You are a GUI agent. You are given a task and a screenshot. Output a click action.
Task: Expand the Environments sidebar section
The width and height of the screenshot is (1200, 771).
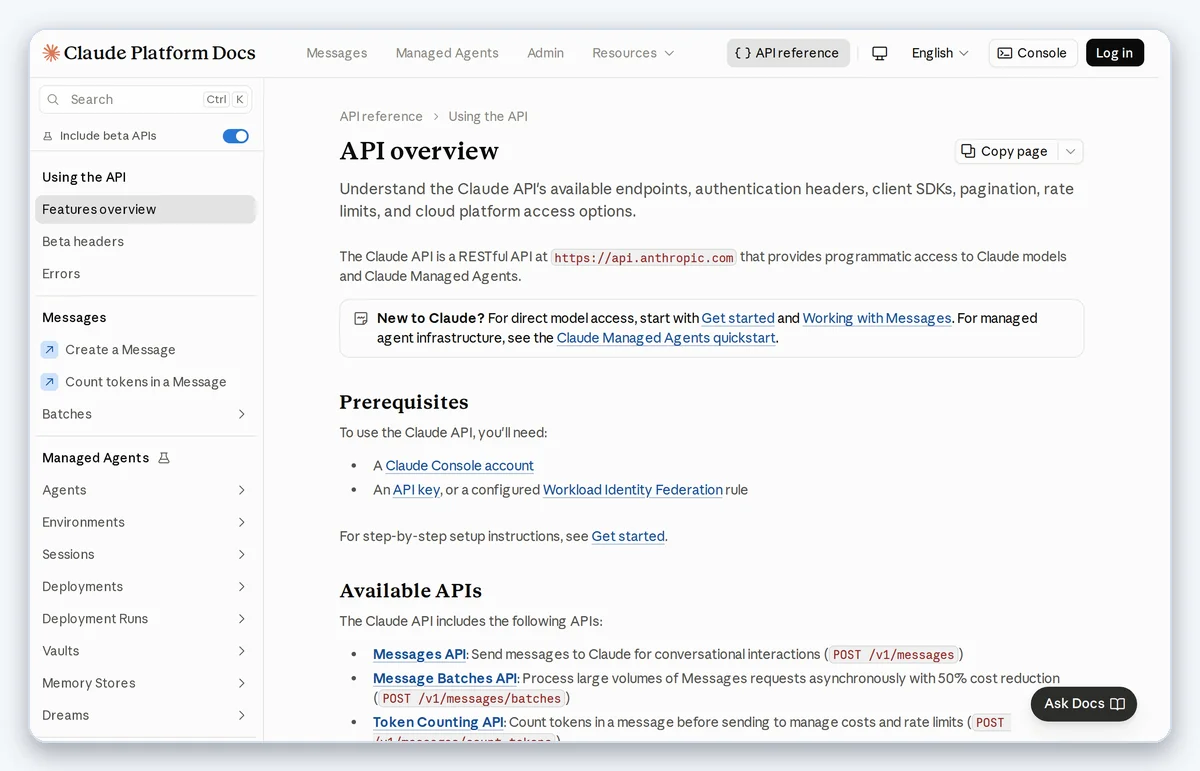pos(145,522)
